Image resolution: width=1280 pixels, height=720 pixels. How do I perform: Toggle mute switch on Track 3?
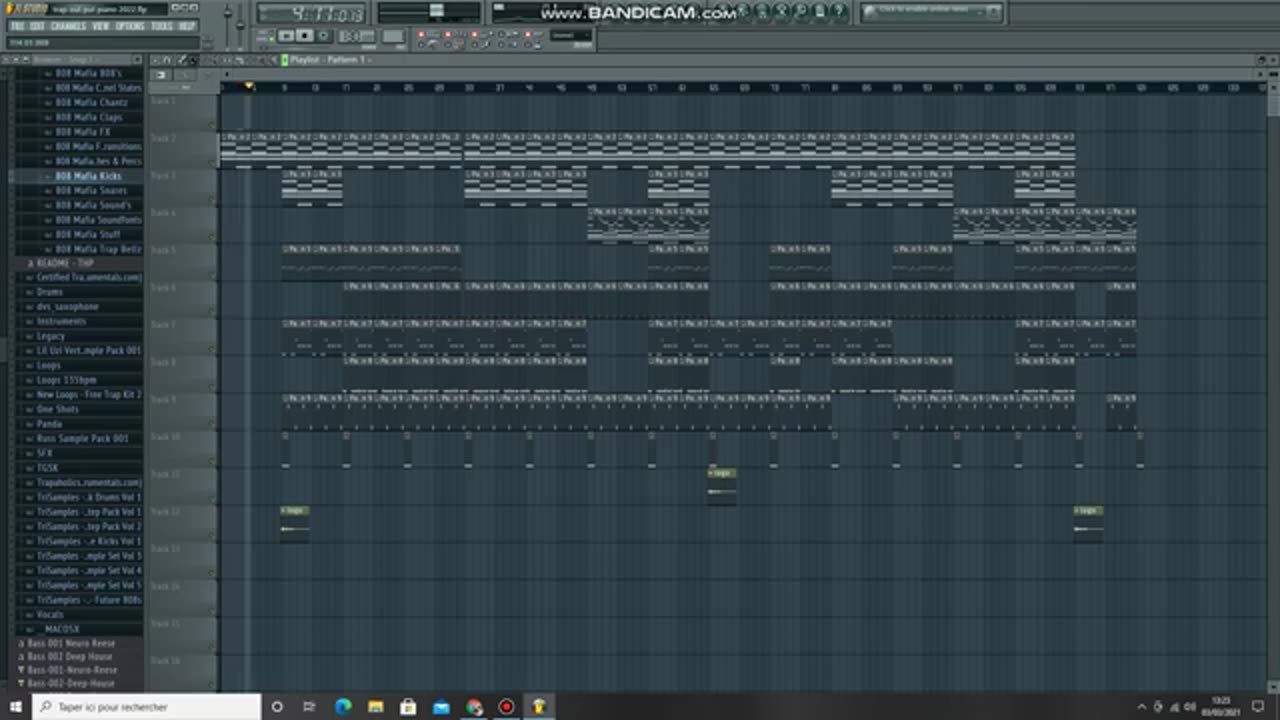coord(212,200)
